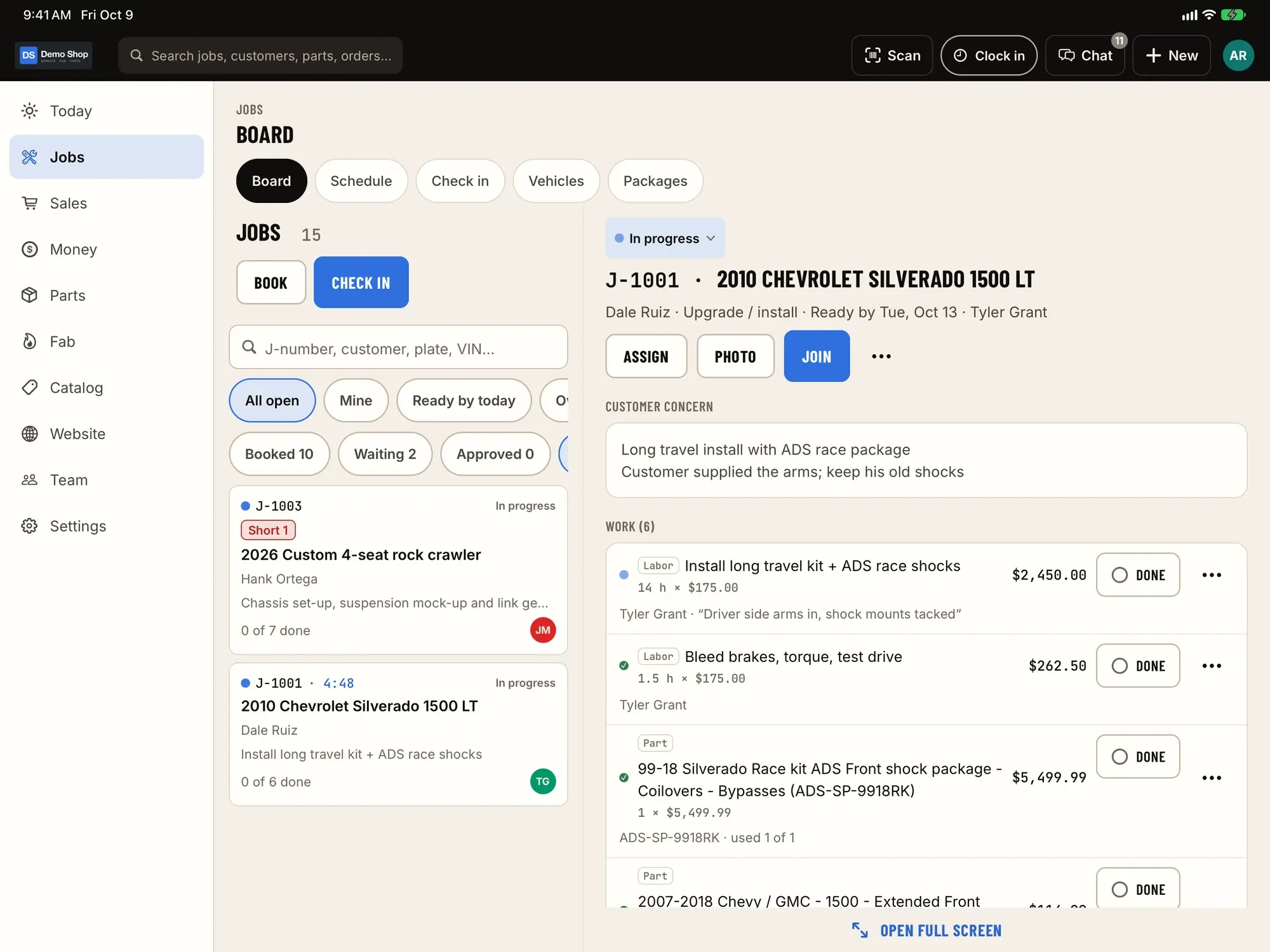Focus the J-number, customer, plate search field
The width and height of the screenshot is (1270, 952).
pos(398,347)
